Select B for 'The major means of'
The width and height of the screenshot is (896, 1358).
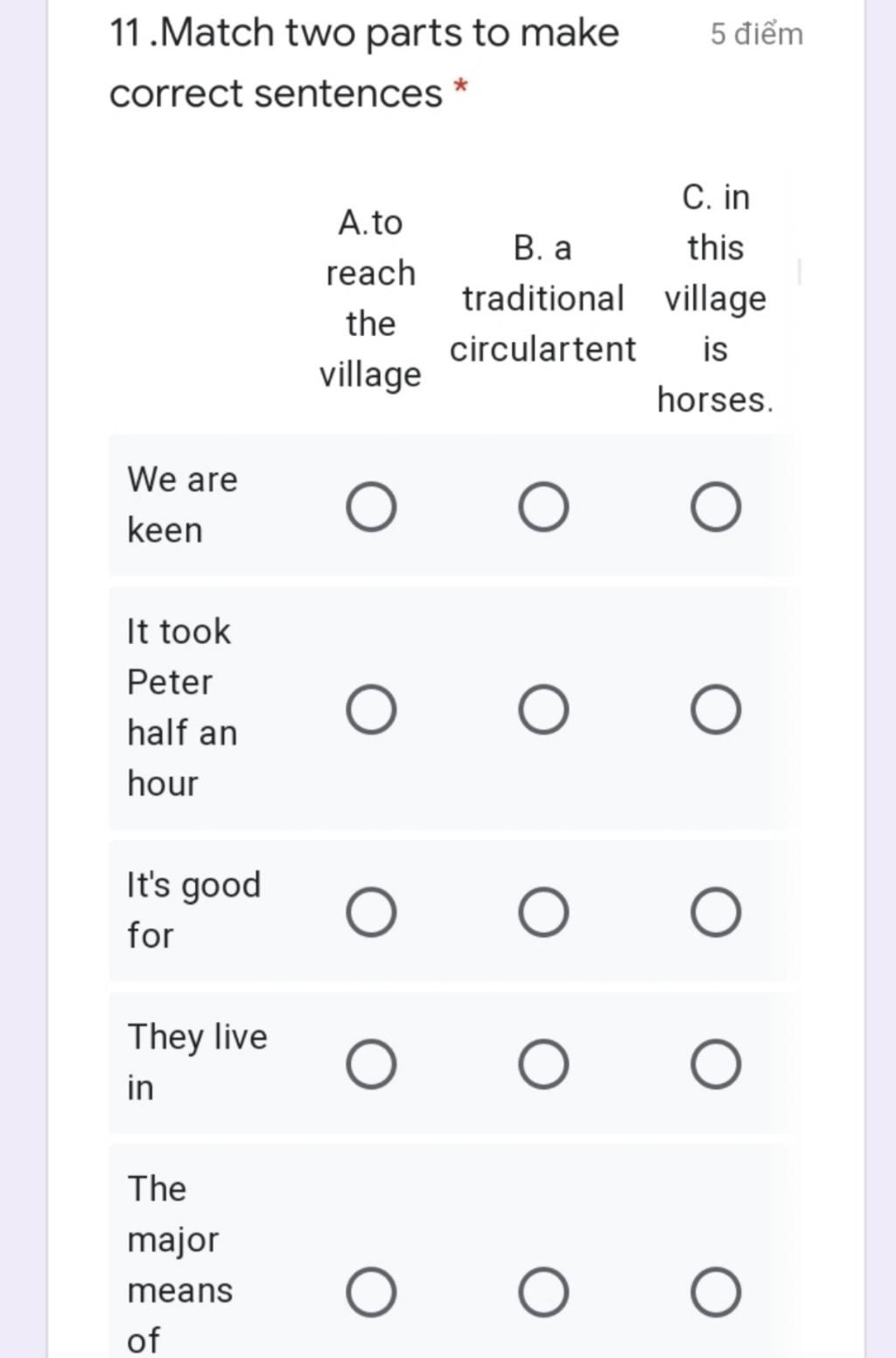pyautogui.click(x=543, y=1291)
